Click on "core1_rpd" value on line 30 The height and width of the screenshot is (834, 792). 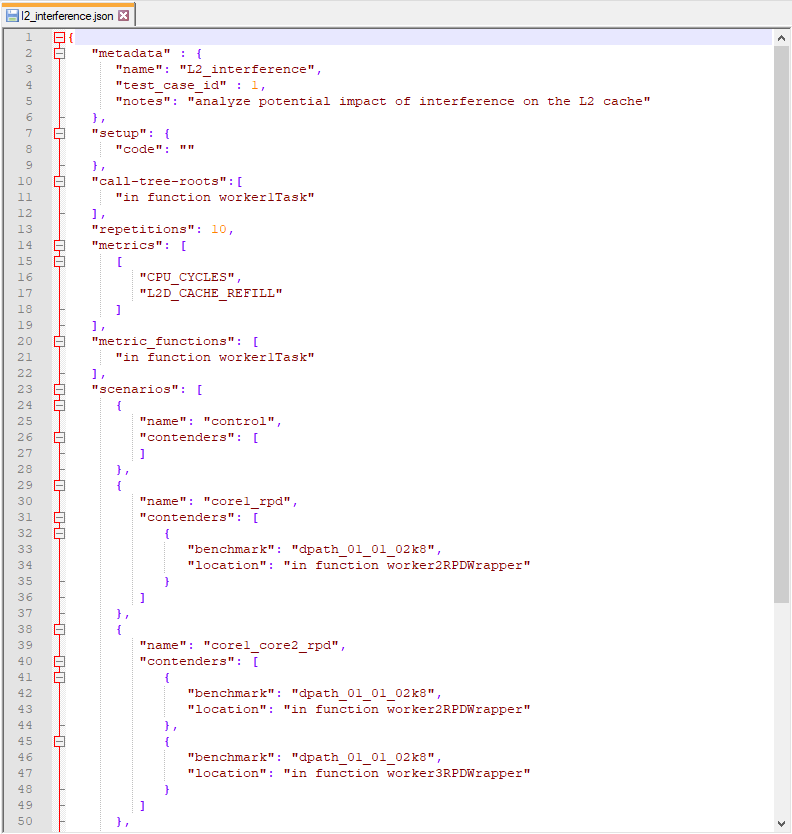click(x=247, y=502)
